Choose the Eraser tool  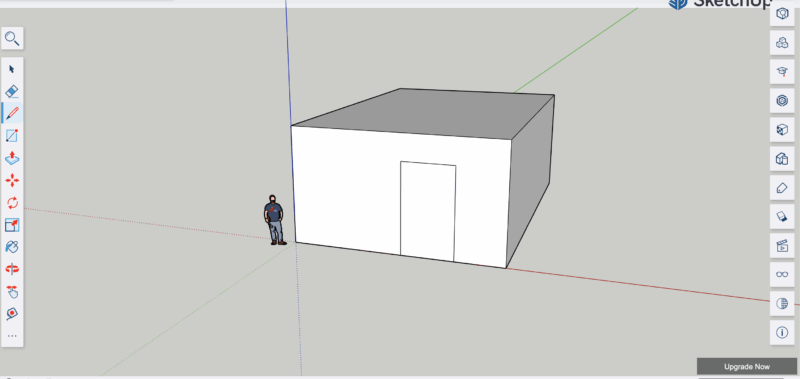coord(12,91)
